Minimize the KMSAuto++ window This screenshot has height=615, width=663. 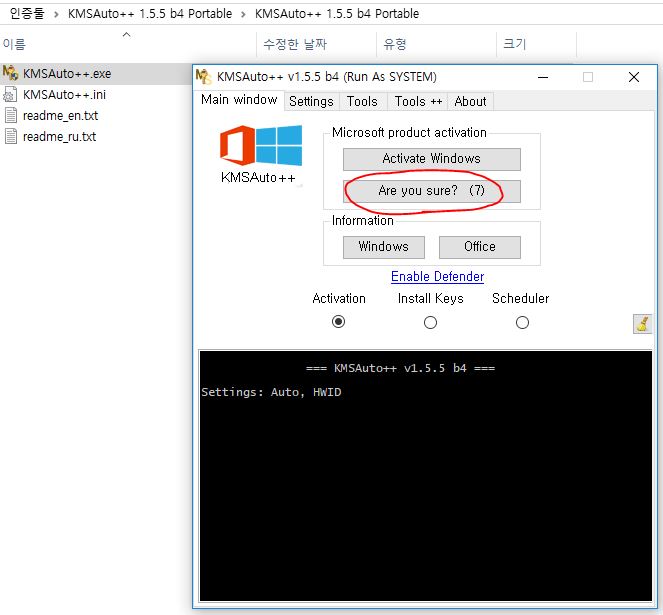[x=543, y=77]
